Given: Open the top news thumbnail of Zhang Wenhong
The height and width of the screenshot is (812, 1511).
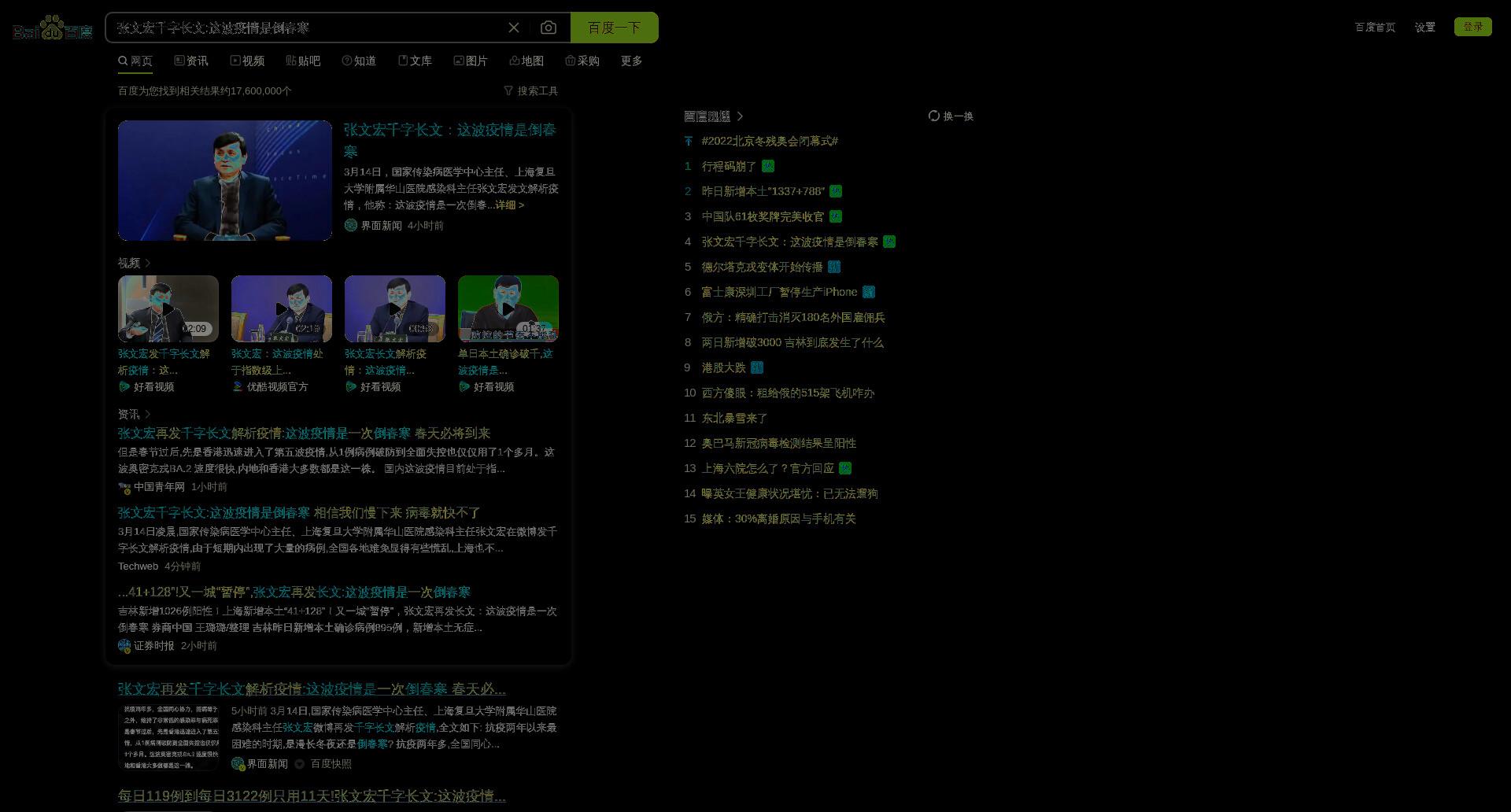Looking at the screenshot, I should tap(225, 180).
